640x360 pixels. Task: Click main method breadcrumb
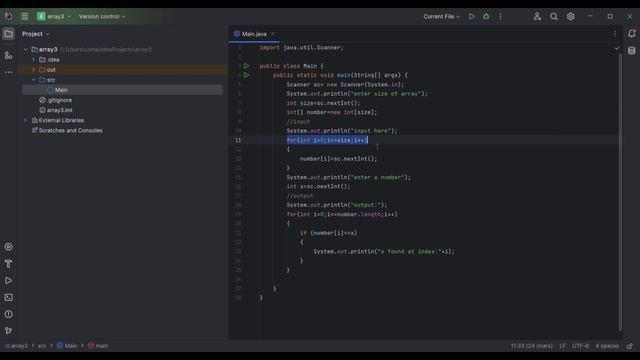(98, 346)
